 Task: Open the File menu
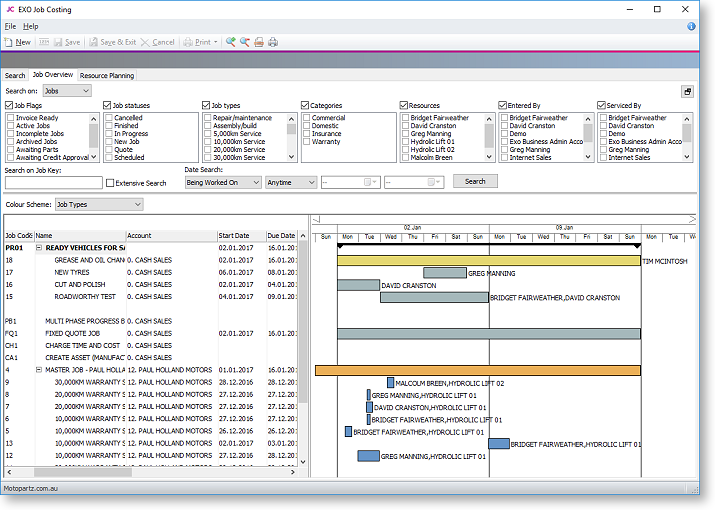(10, 26)
